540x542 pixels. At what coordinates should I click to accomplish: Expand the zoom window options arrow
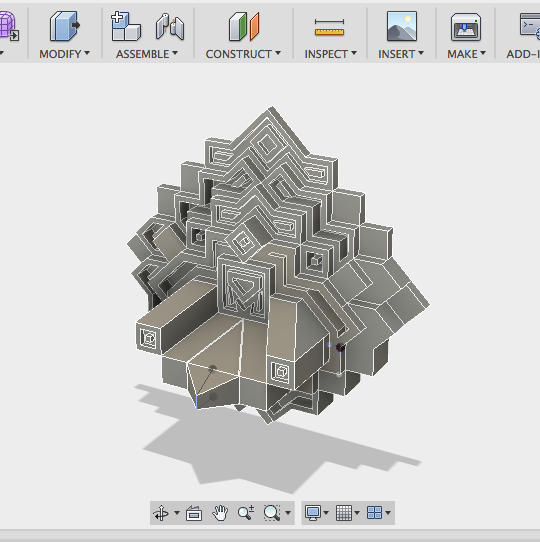click(288, 513)
